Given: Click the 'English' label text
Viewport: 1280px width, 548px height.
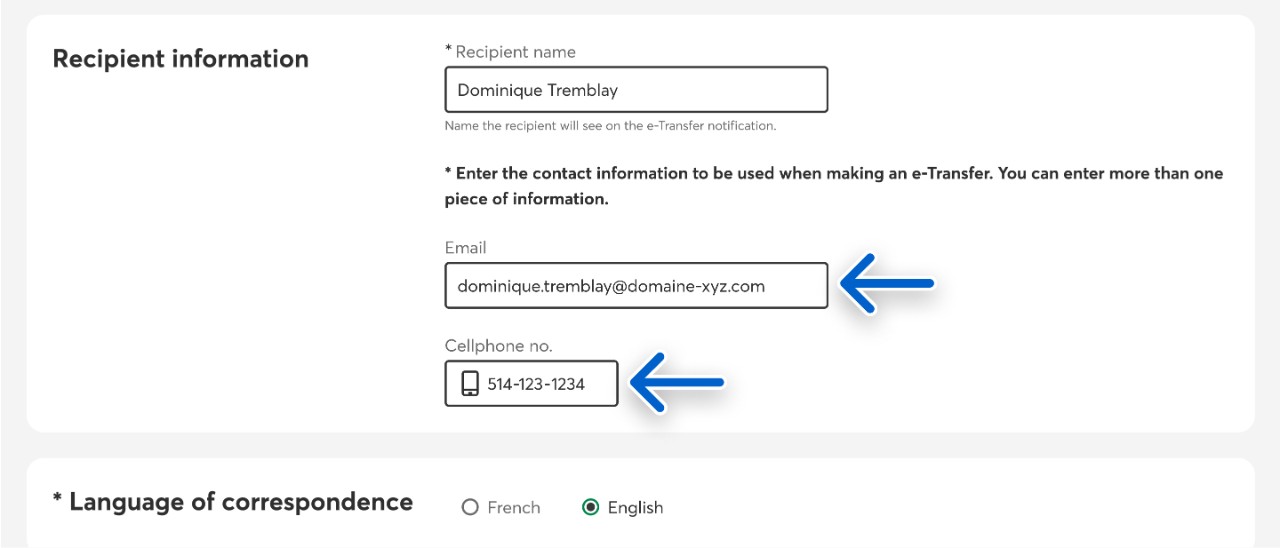Looking at the screenshot, I should 635,507.
